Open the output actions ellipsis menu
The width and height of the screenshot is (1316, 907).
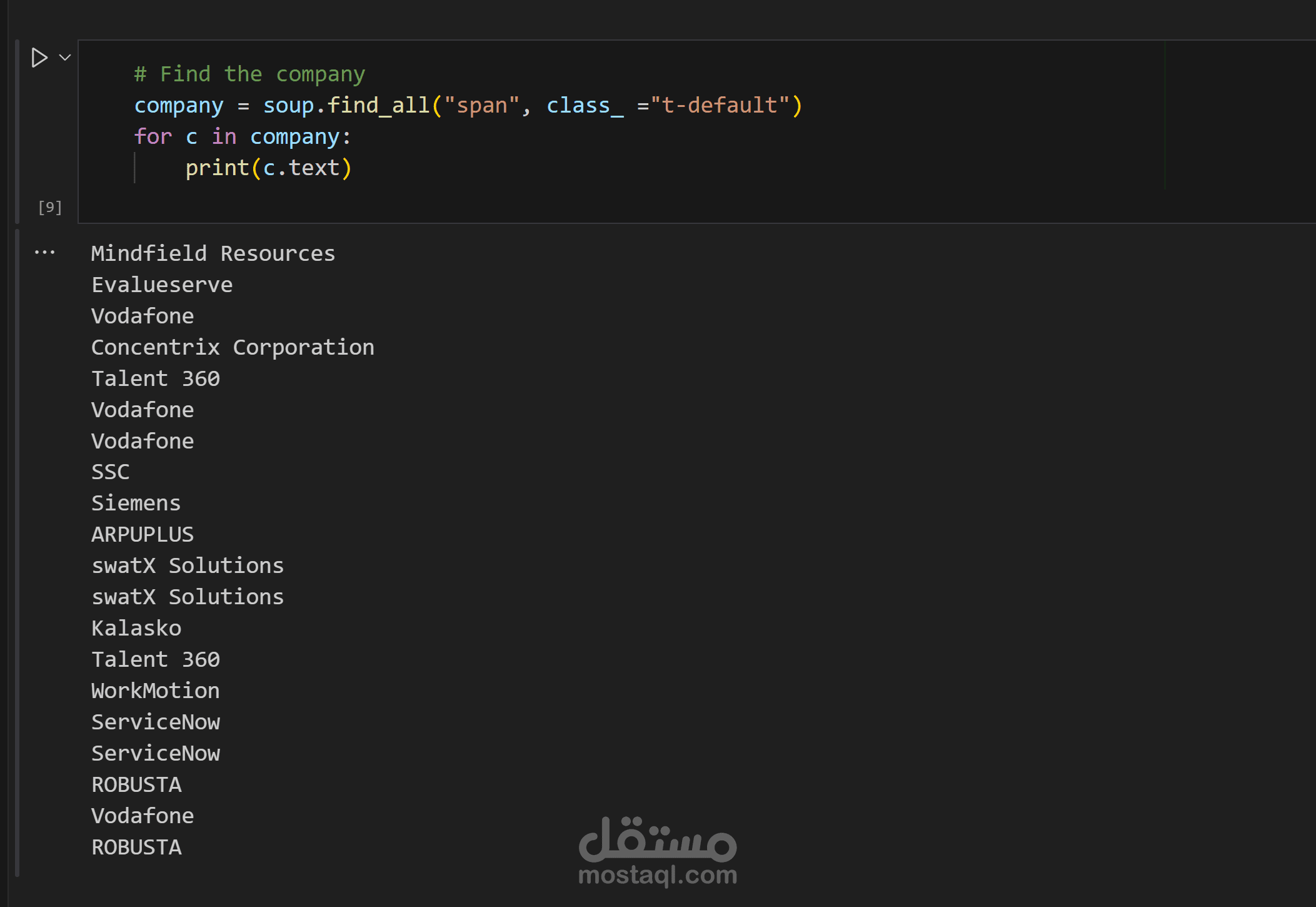(44, 253)
